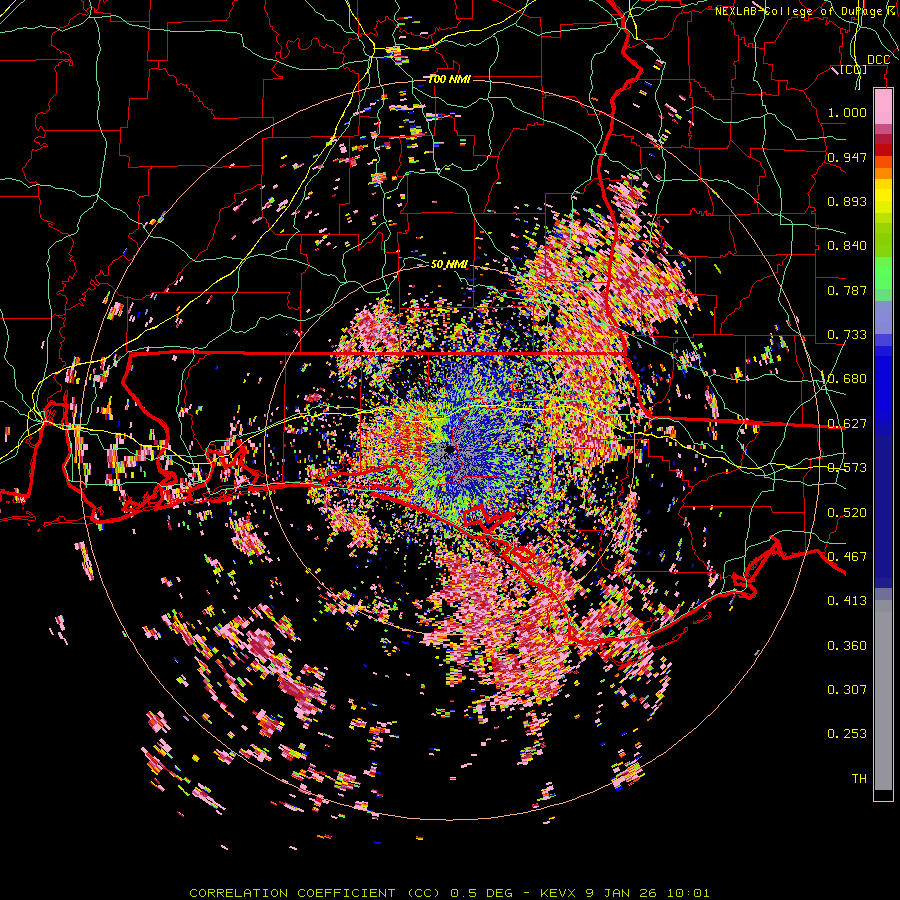Viewport: 900px width, 900px height.
Task: Click the TH threshold legend label
Action: (859, 779)
